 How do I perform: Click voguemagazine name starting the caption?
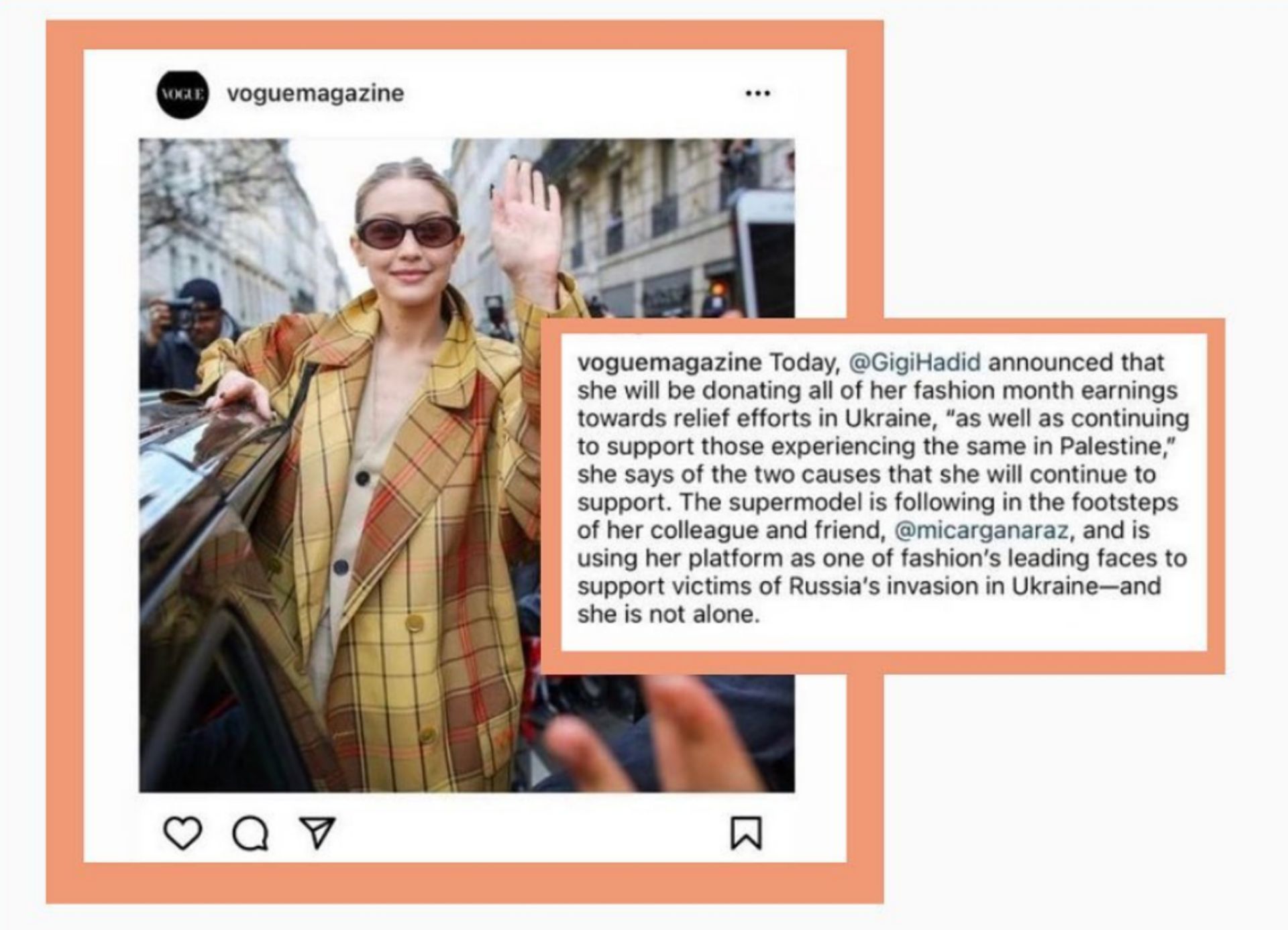[x=669, y=363]
